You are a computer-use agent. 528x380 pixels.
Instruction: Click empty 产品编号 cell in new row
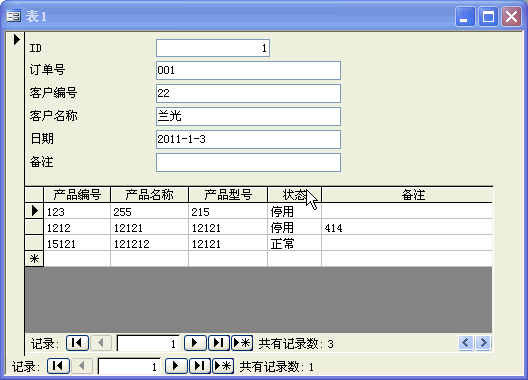point(77,259)
